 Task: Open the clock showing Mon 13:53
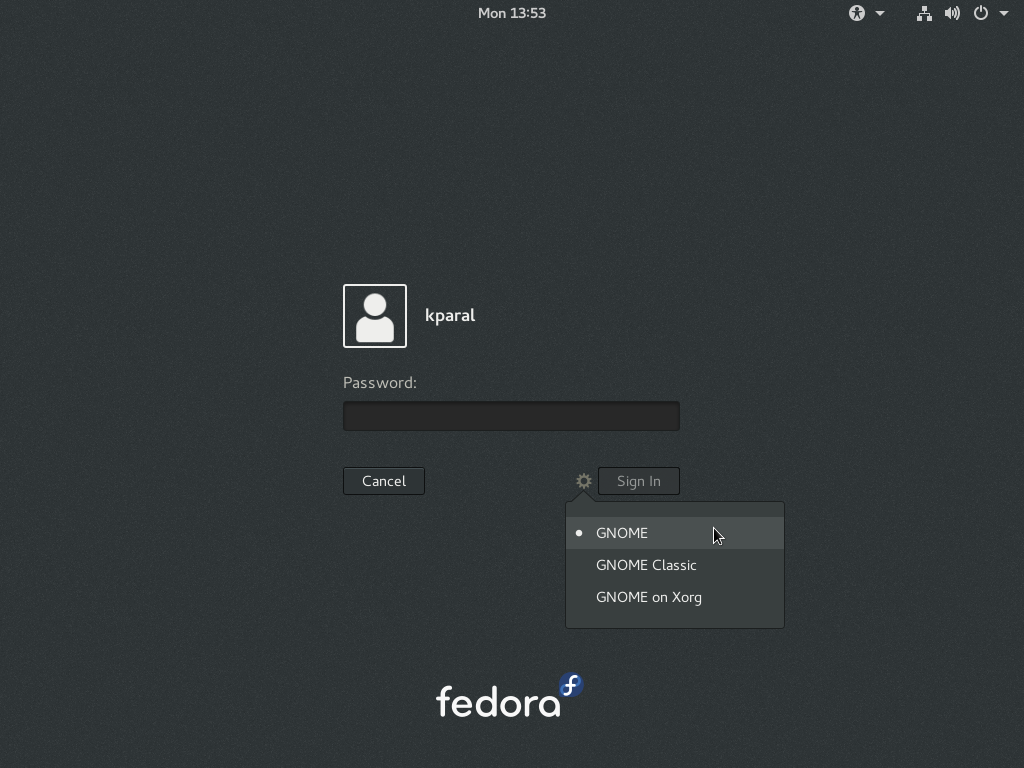pos(511,13)
